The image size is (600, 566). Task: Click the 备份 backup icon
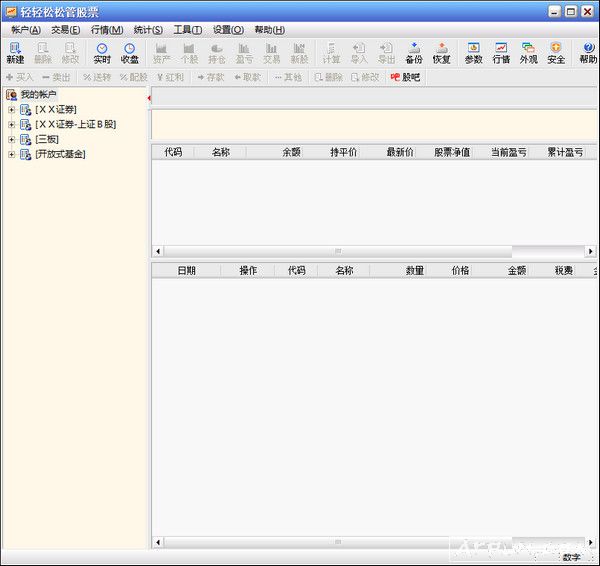[414, 53]
